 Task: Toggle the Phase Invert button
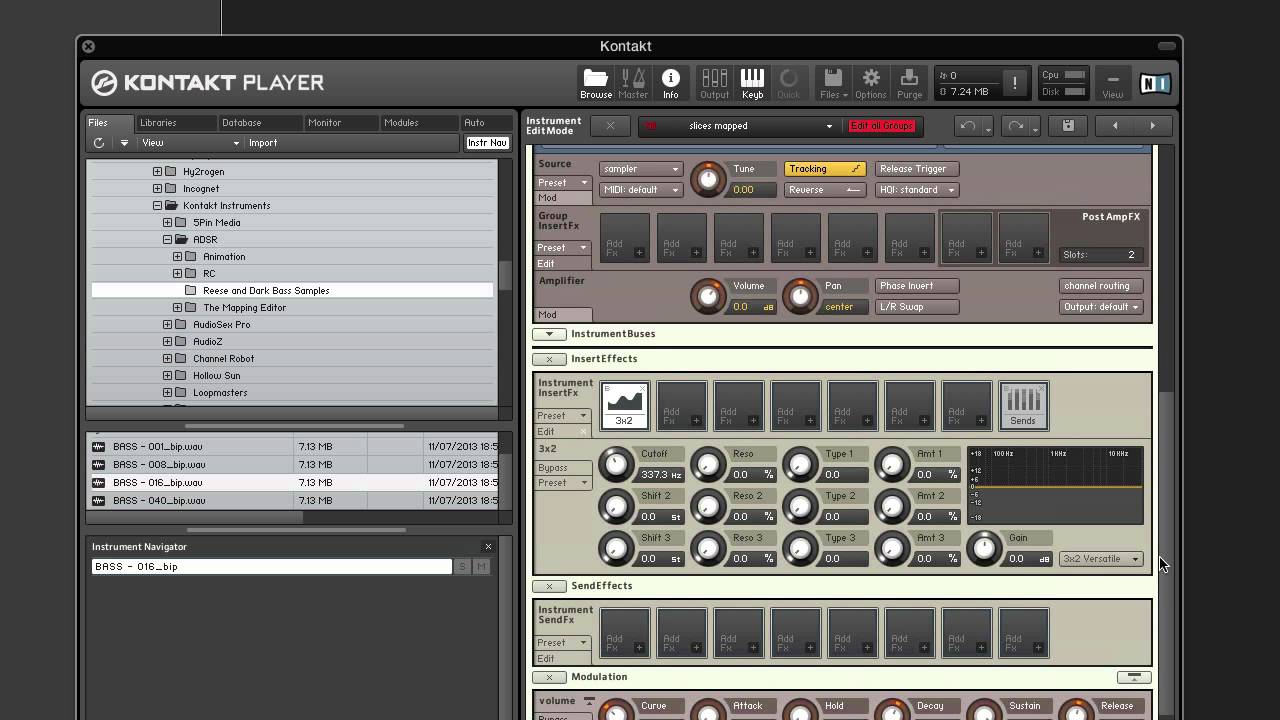tap(916, 286)
